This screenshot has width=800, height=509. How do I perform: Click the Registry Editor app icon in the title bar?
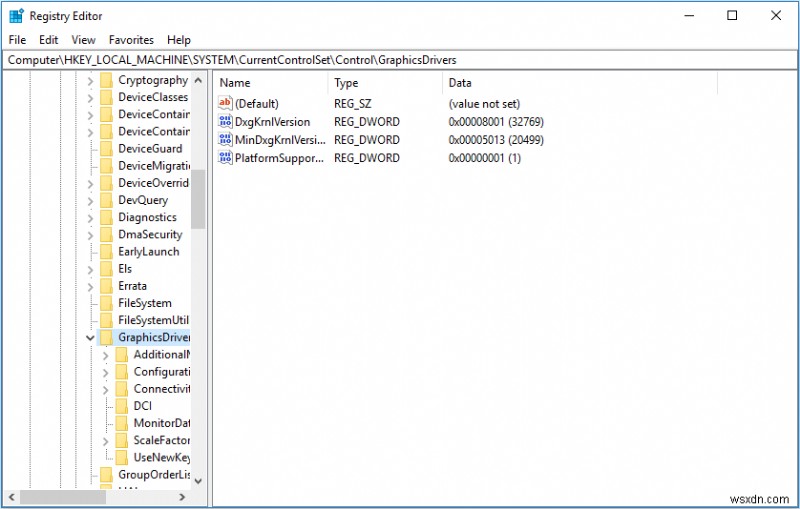(x=16, y=16)
